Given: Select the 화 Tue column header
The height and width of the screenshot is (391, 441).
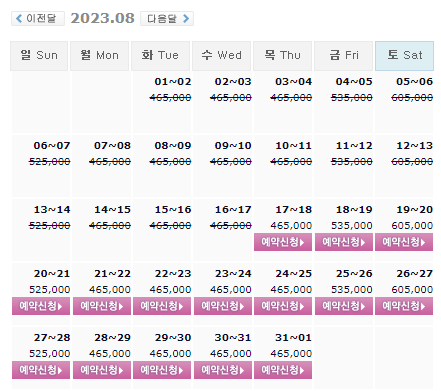Looking at the screenshot, I should (x=160, y=56).
